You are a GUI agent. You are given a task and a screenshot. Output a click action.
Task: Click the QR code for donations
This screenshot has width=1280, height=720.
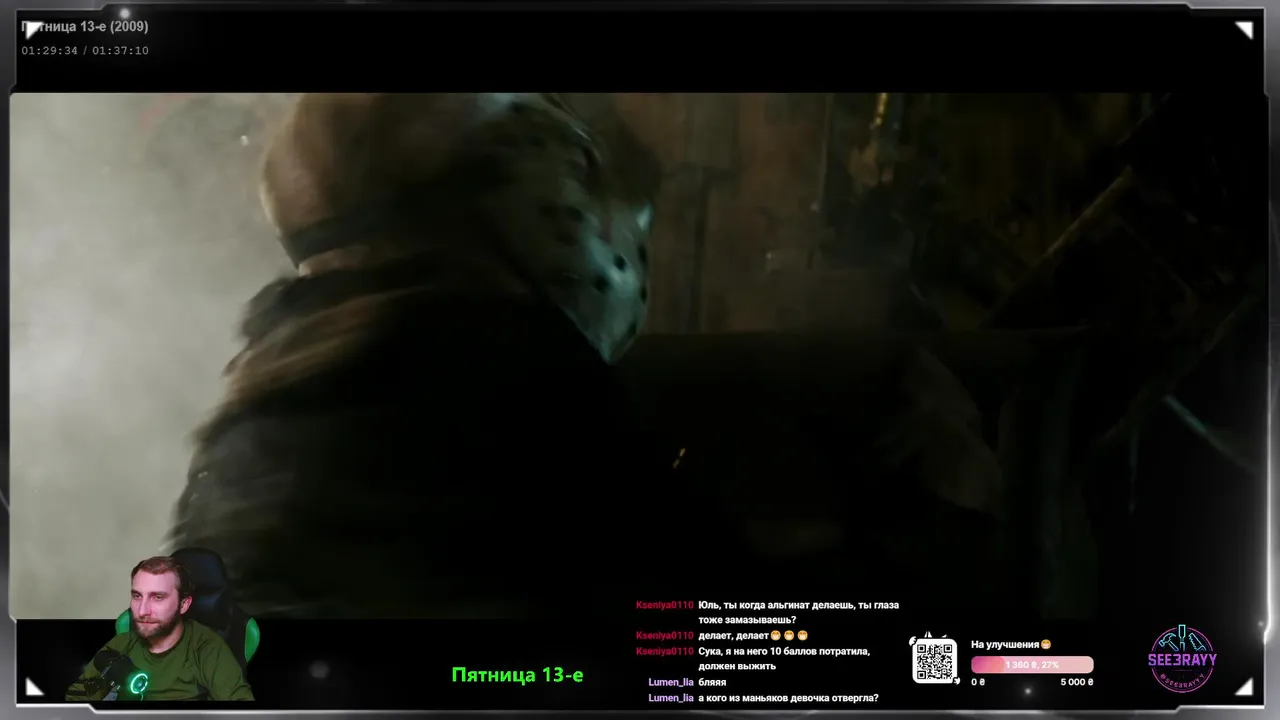pos(935,661)
